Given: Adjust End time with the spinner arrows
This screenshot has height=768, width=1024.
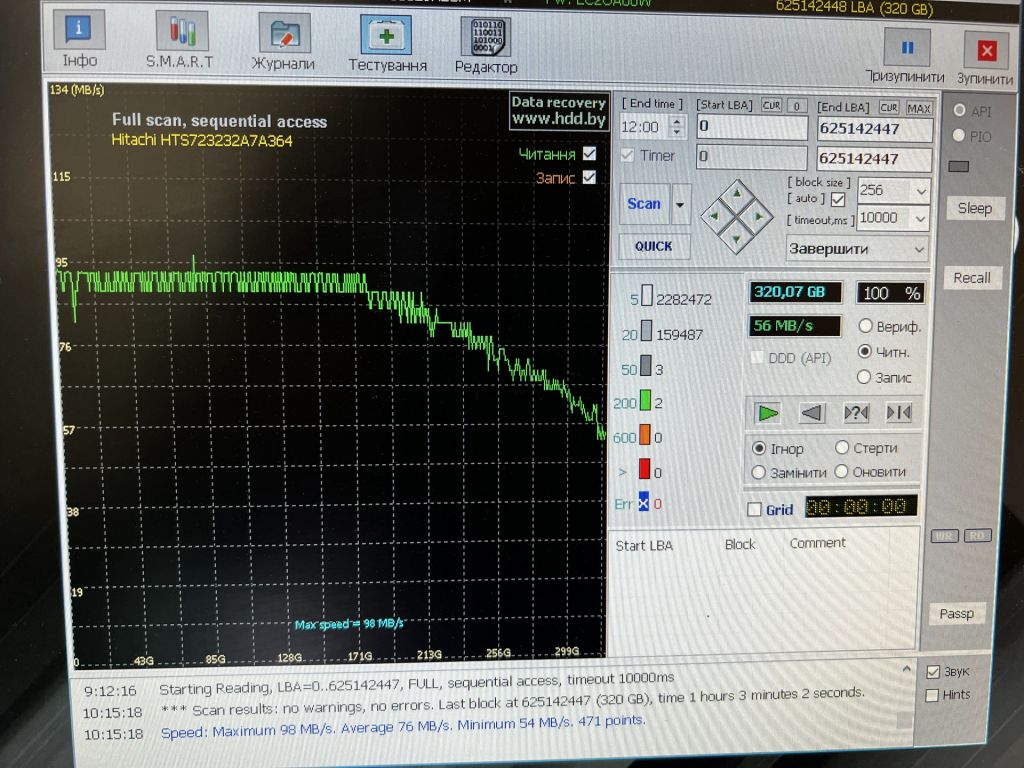Looking at the screenshot, I should click(x=677, y=126).
